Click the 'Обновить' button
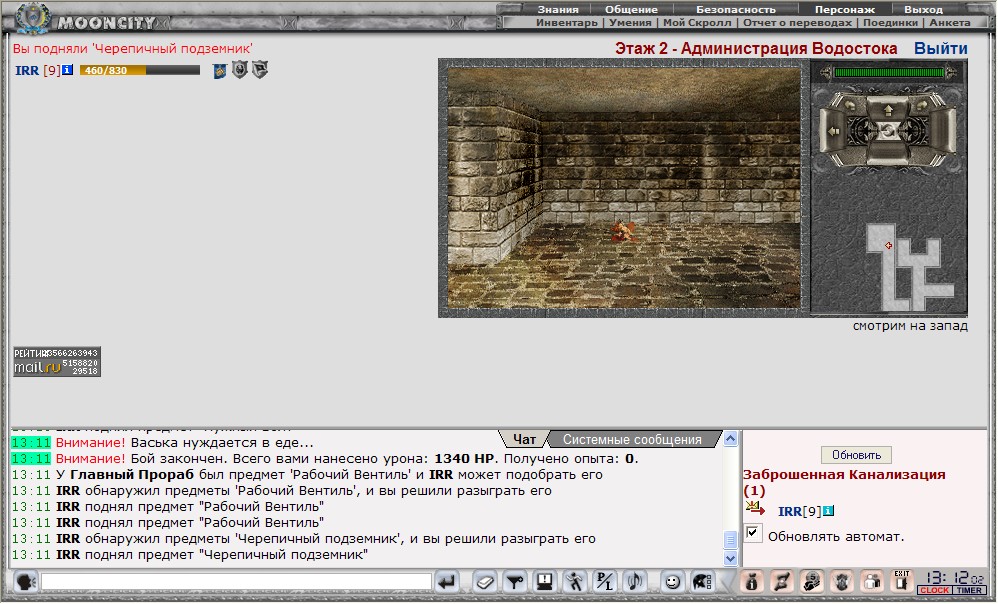The image size is (998, 604). pyautogui.click(x=856, y=455)
